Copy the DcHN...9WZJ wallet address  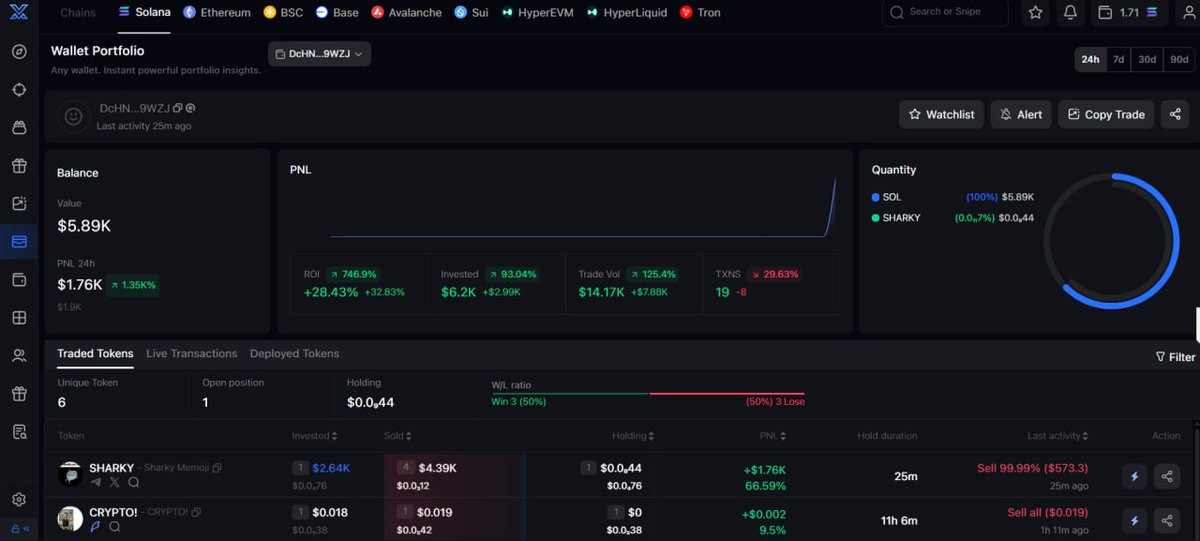point(177,108)
